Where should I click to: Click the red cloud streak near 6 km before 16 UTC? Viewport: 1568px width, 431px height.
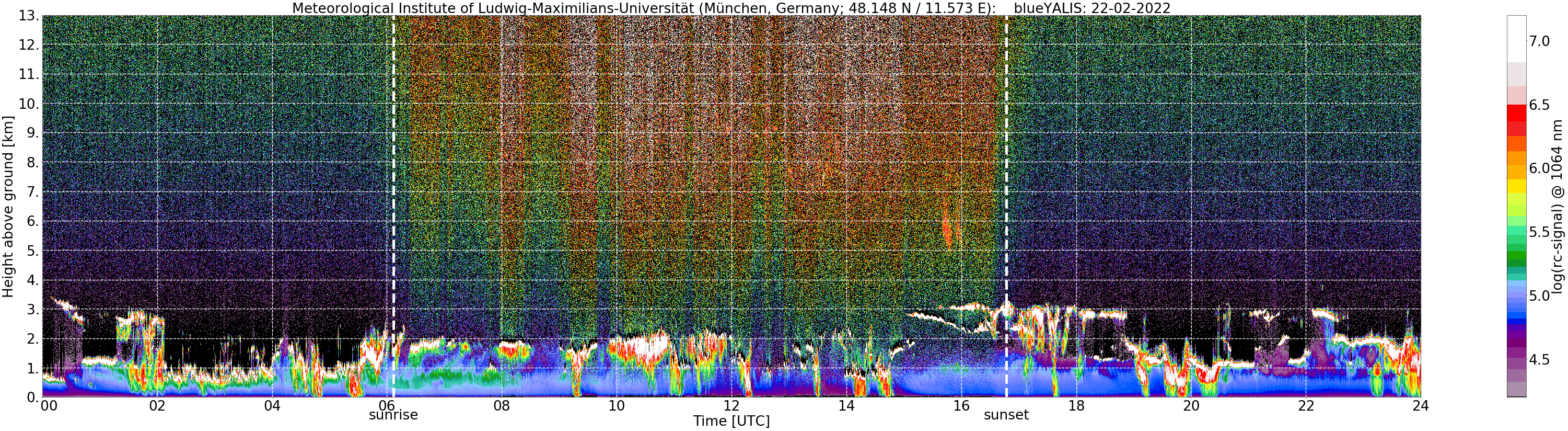pos(947,229)
